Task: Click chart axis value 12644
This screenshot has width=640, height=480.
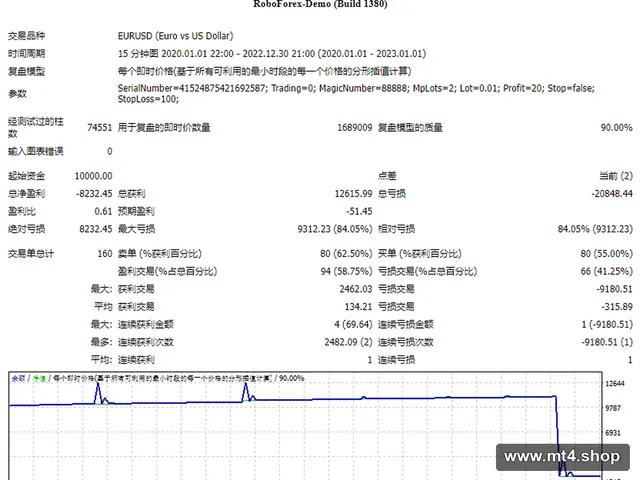Action: pos(615,384)
